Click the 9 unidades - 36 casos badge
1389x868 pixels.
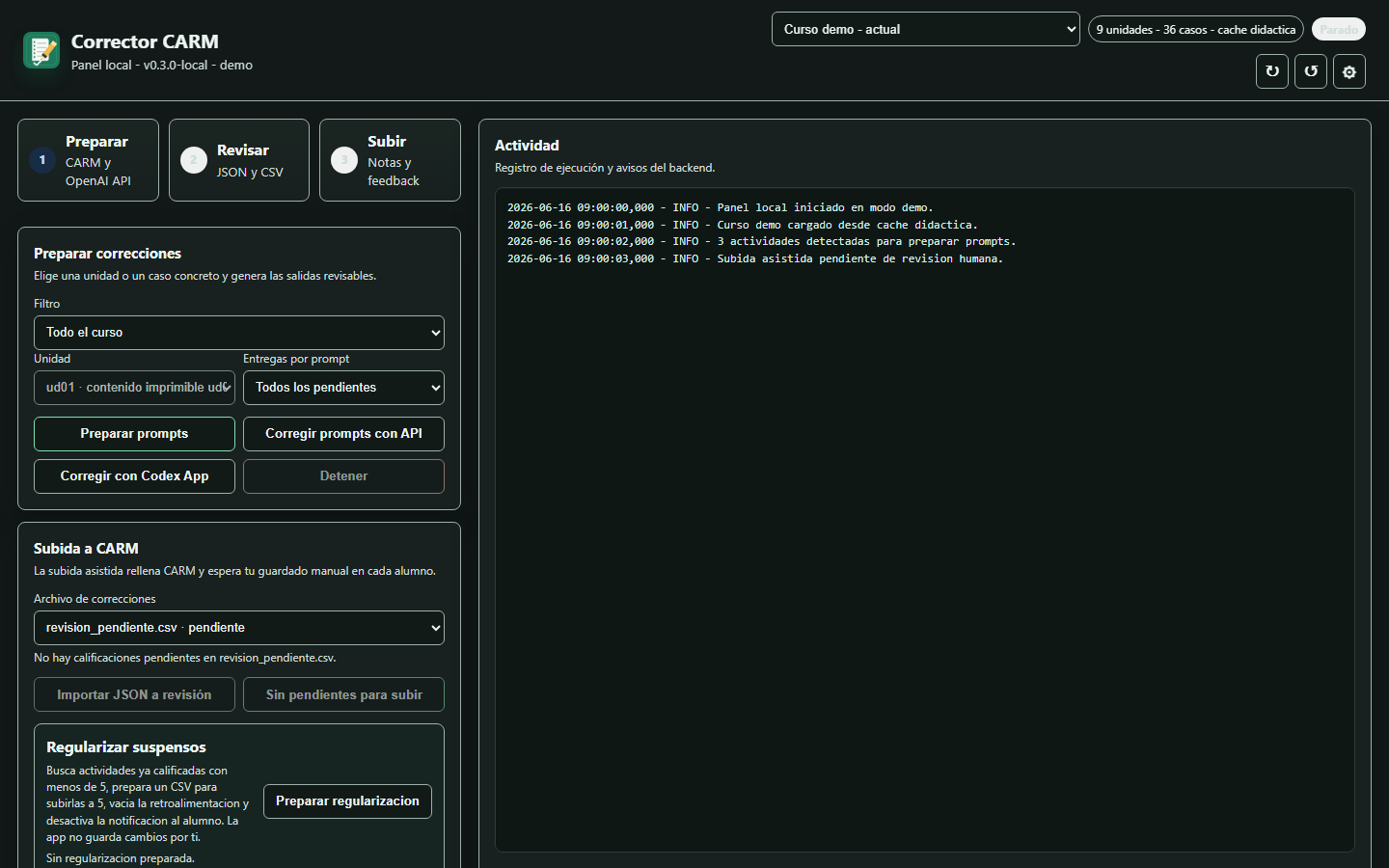[1196, 30]
